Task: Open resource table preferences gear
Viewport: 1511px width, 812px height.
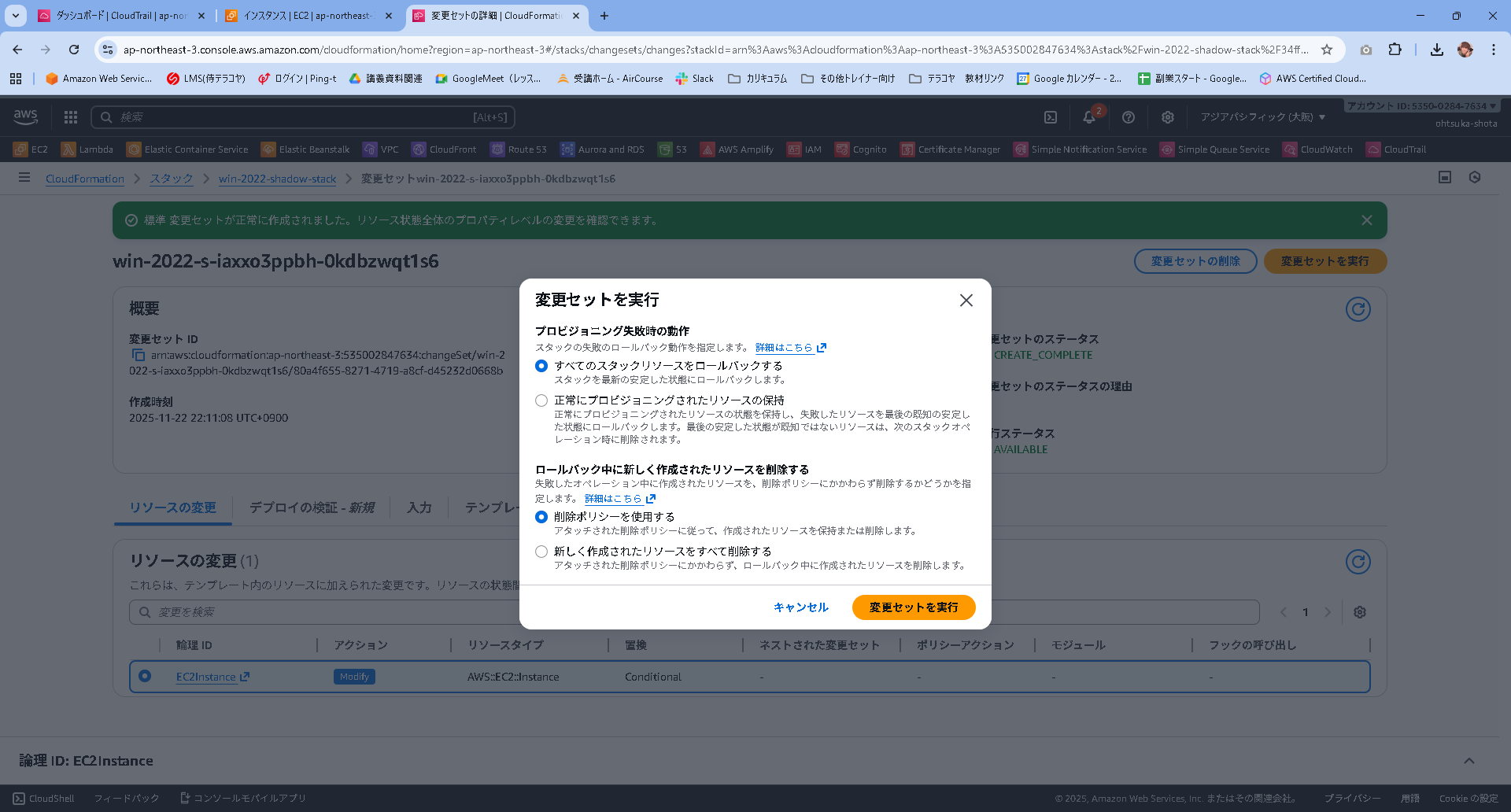Action: point(1360,612)
